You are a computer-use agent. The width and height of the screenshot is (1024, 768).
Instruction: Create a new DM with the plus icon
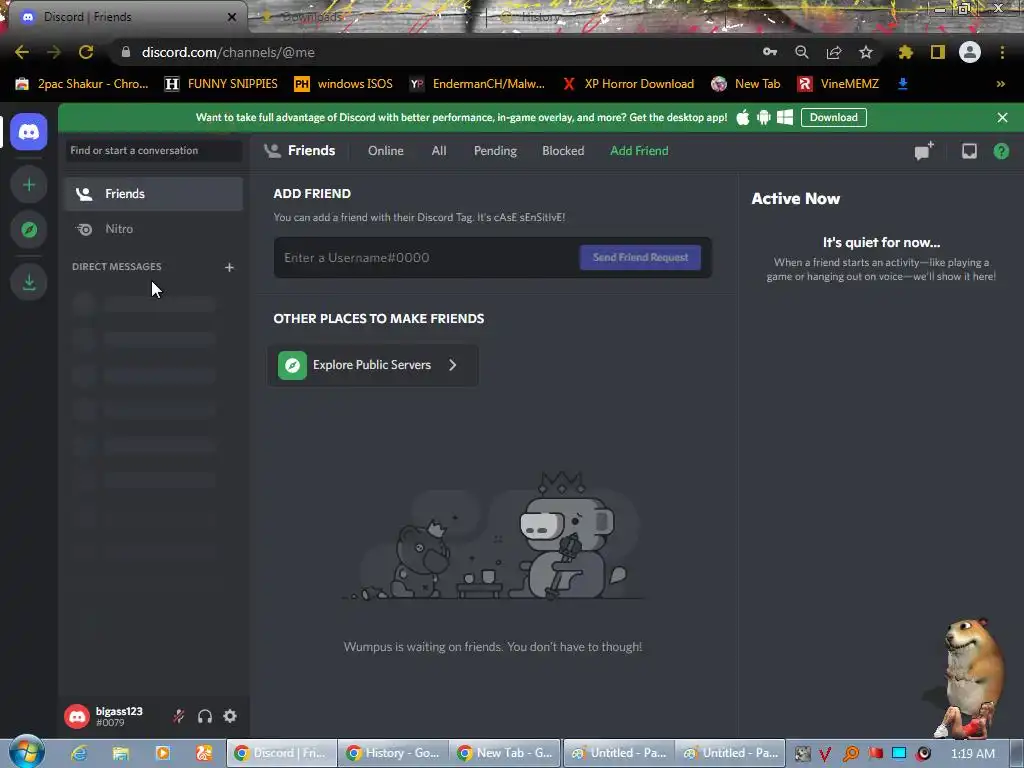point(229,267)
